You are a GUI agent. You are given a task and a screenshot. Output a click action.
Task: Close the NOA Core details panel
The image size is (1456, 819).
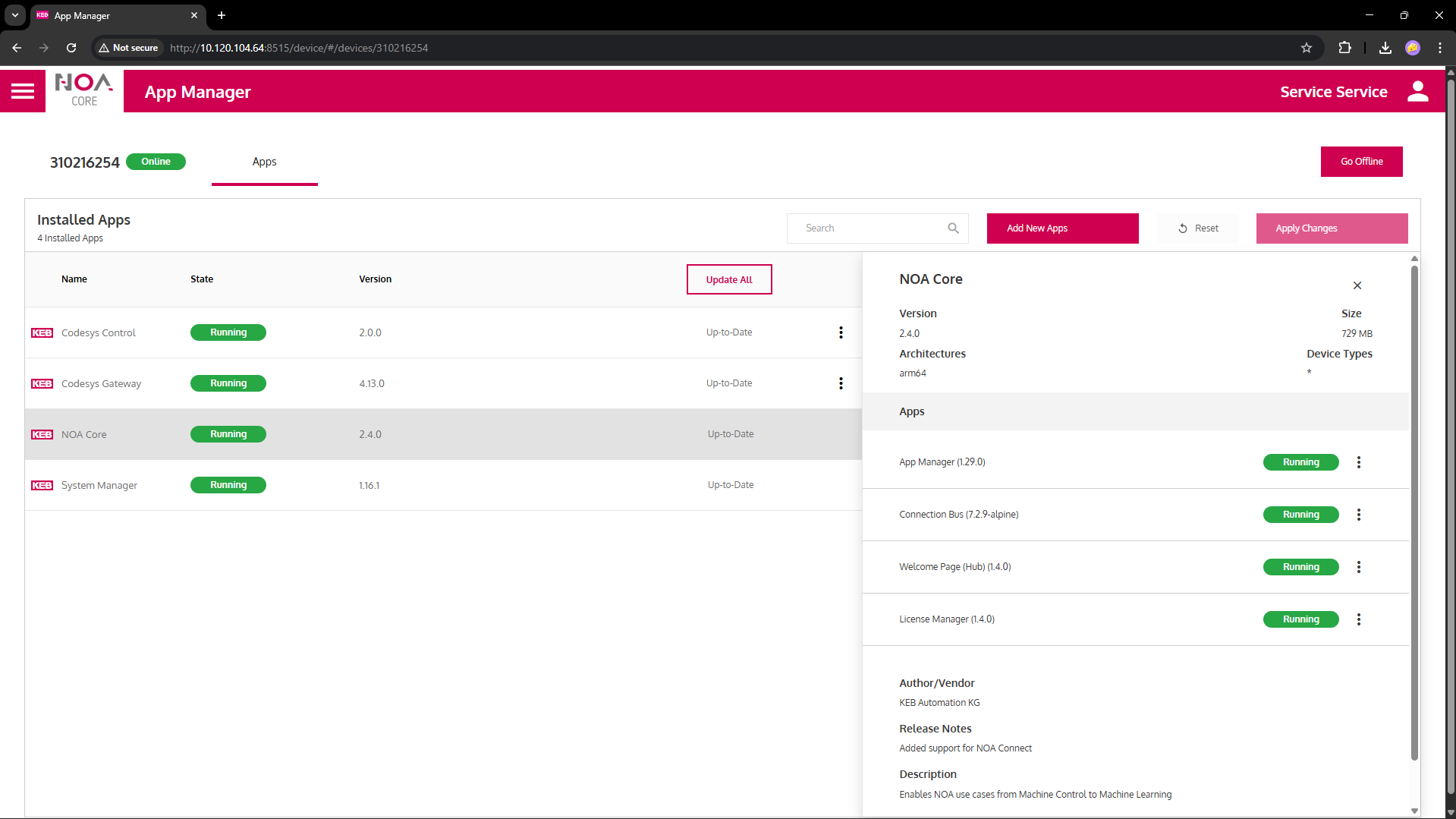[x=1357, y=285]
